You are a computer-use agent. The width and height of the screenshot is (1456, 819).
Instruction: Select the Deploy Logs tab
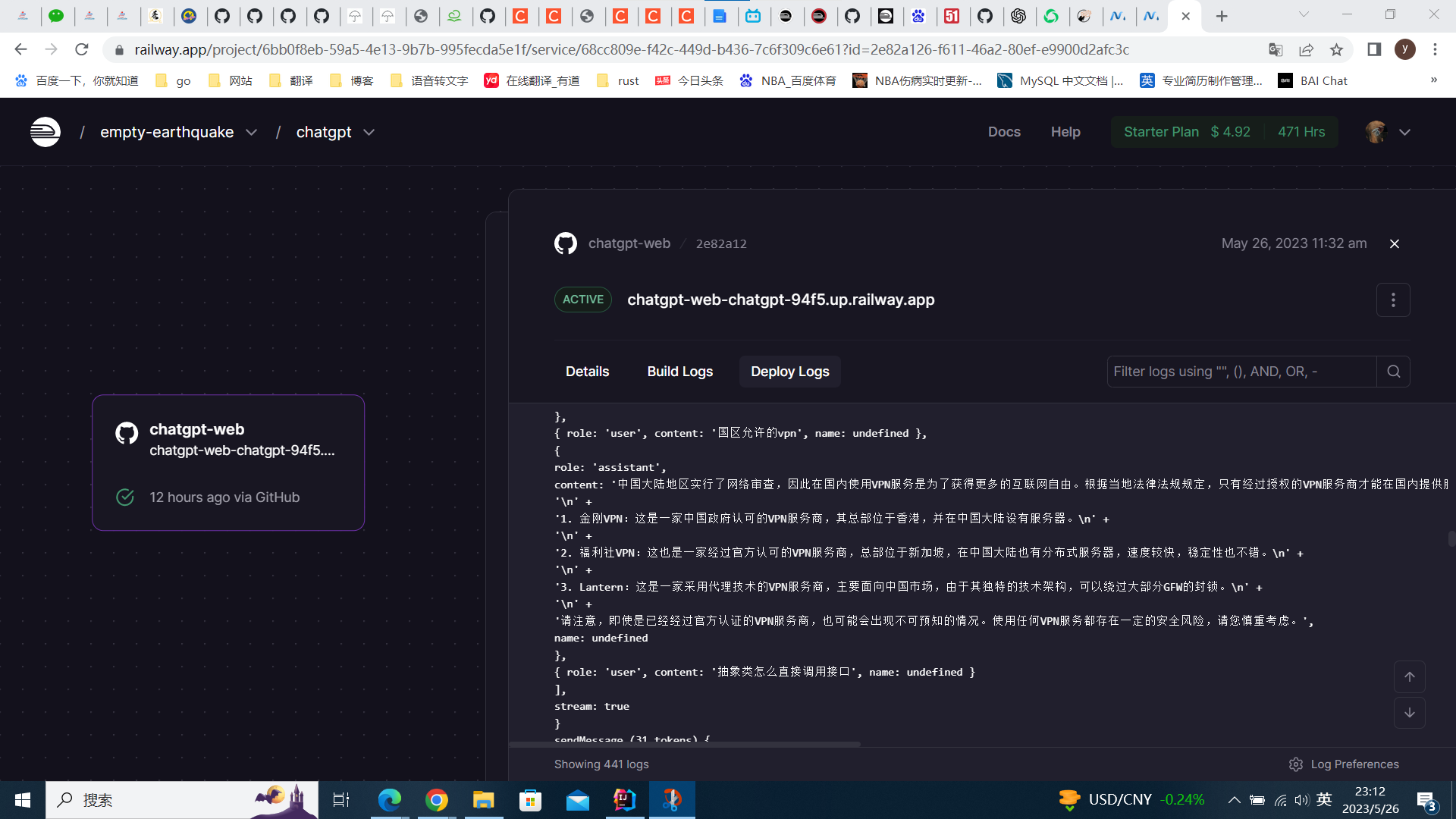[x=789, y=372]
